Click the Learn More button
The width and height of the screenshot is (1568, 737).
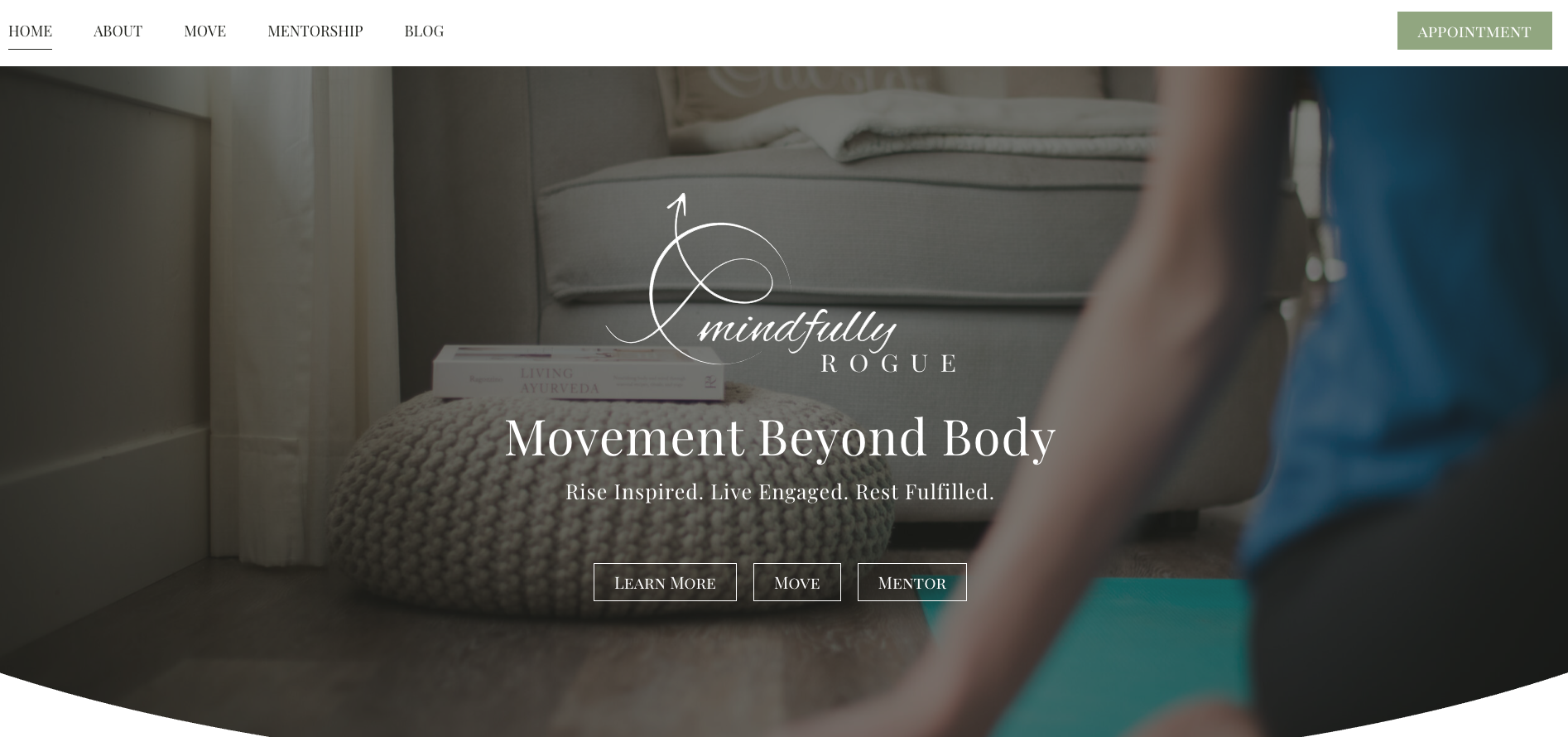click(x=665, y=582)
